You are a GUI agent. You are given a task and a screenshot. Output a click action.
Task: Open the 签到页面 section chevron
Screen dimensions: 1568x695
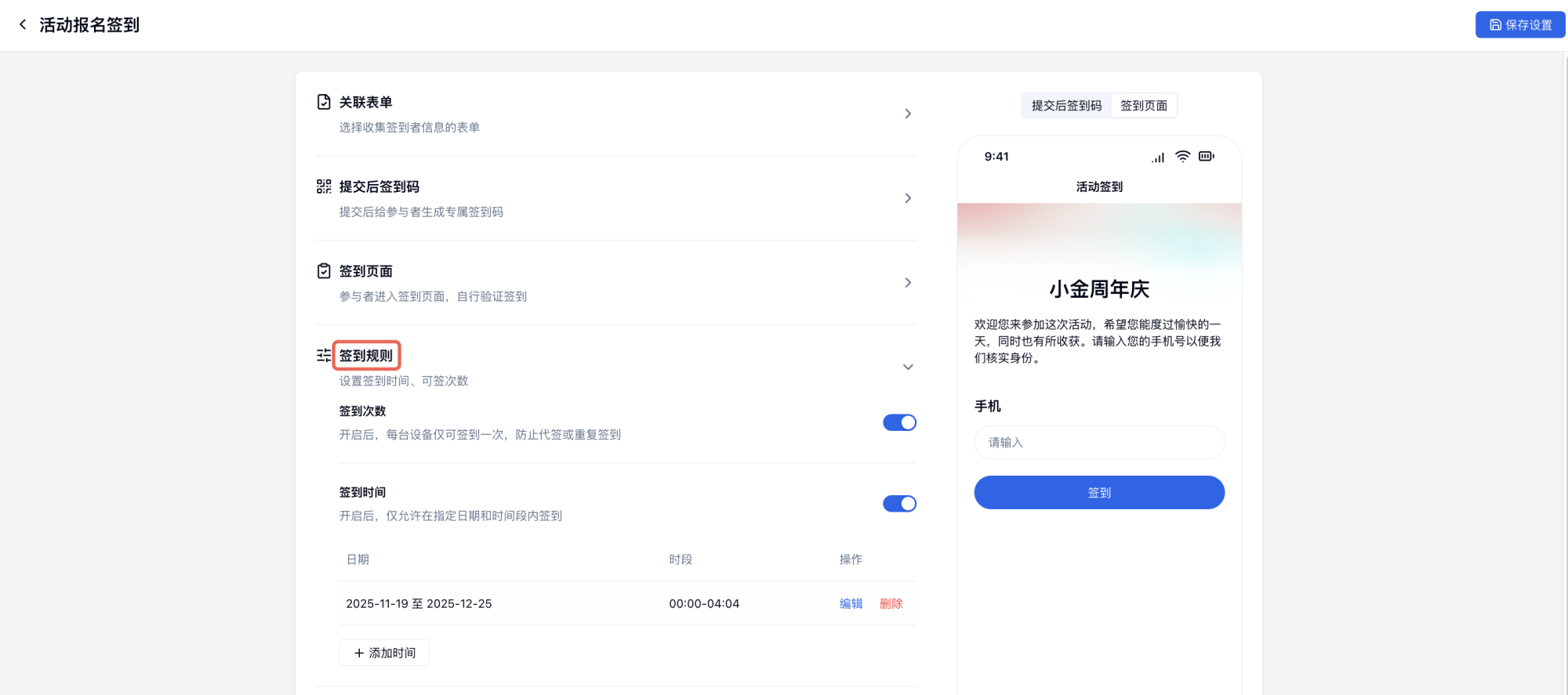coord(908,283)
